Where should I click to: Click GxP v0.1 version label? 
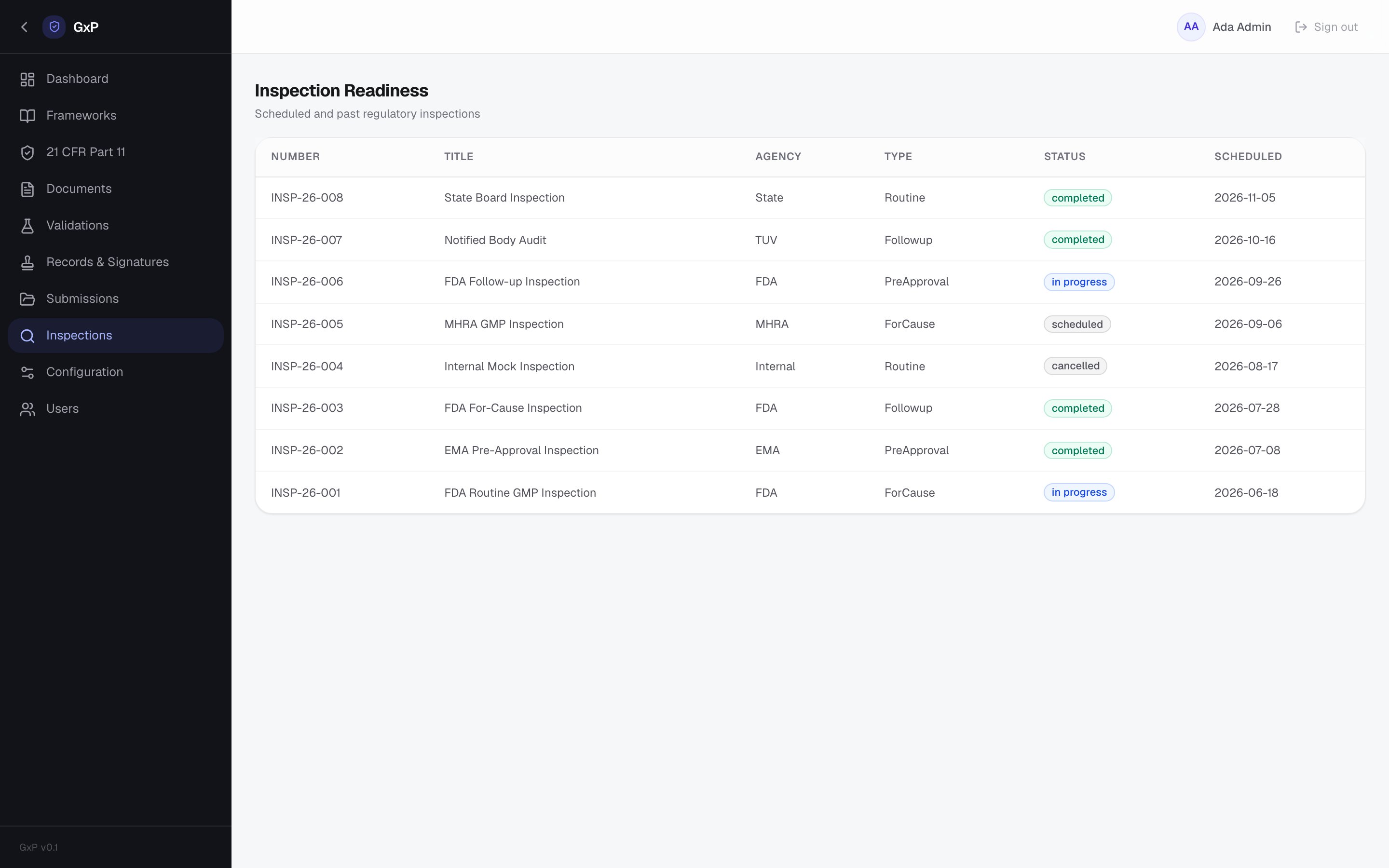point(39,847)
